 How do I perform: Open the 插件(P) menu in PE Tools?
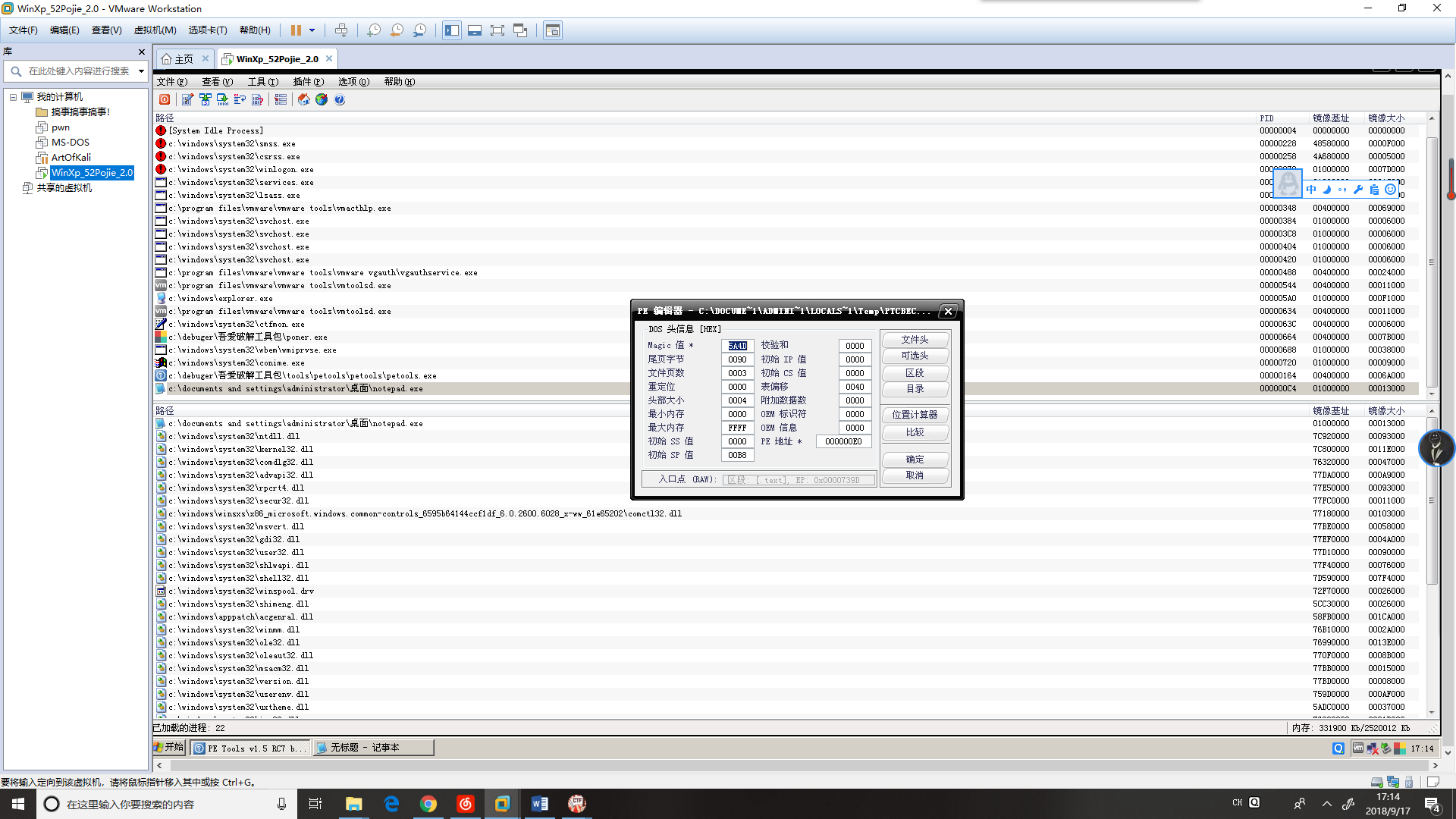pyautogui.click(x=308, y=82)
